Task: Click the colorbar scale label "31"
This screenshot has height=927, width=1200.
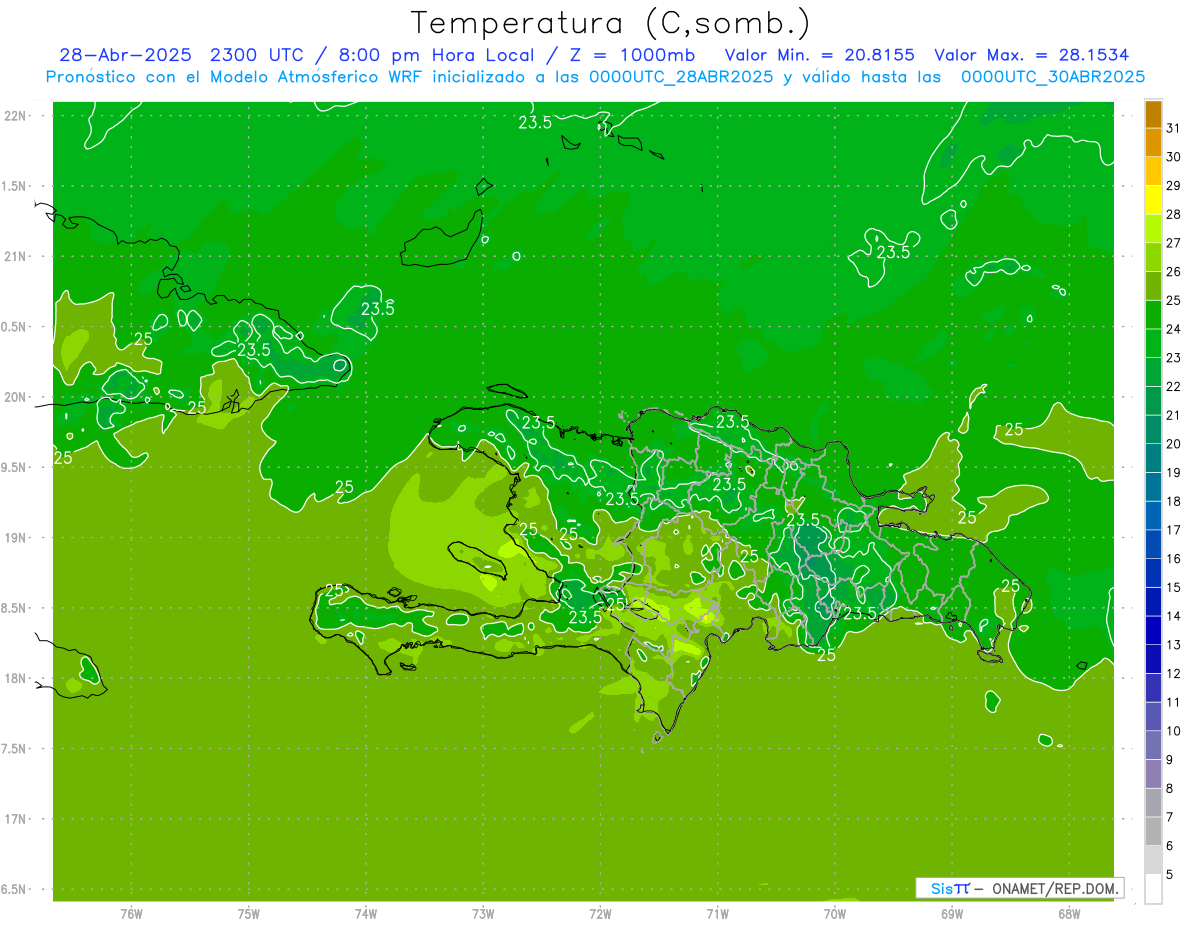Action: [x=1173, y=128]
